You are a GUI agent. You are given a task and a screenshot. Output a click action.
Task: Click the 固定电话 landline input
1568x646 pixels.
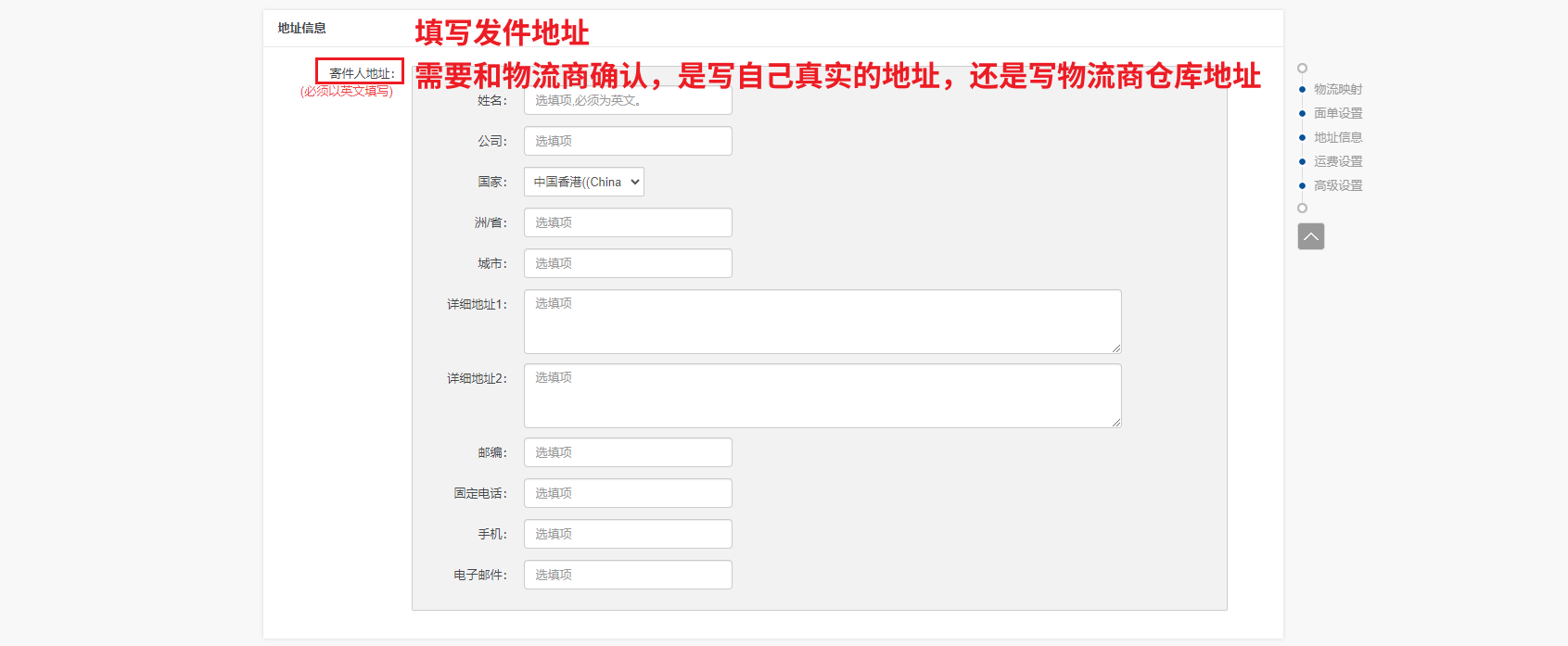click(x=628, y=493)
